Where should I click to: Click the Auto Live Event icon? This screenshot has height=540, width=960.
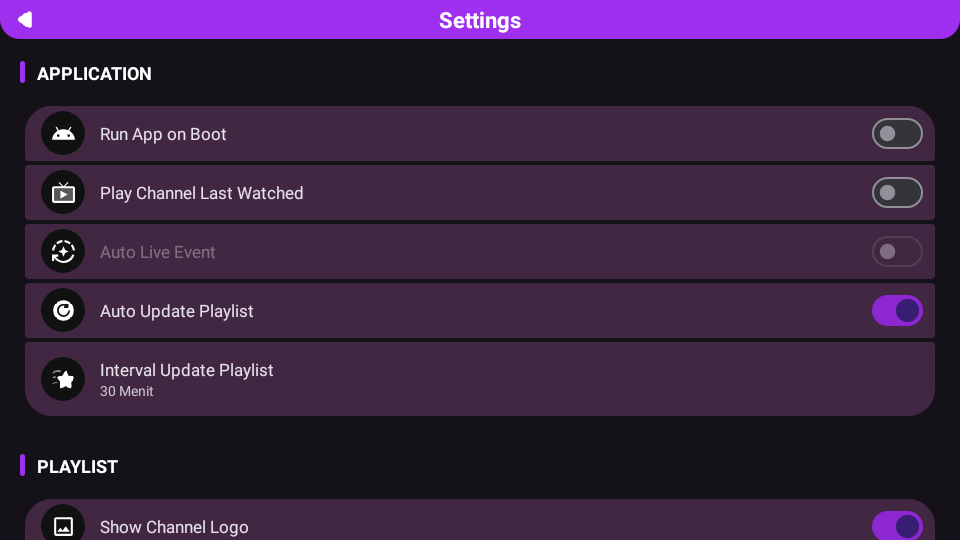click(63, 252)
